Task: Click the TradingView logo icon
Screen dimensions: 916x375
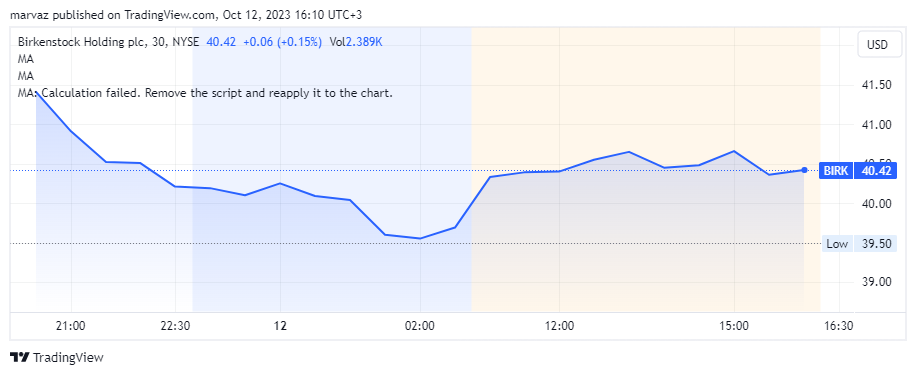Action: [20, 357]
